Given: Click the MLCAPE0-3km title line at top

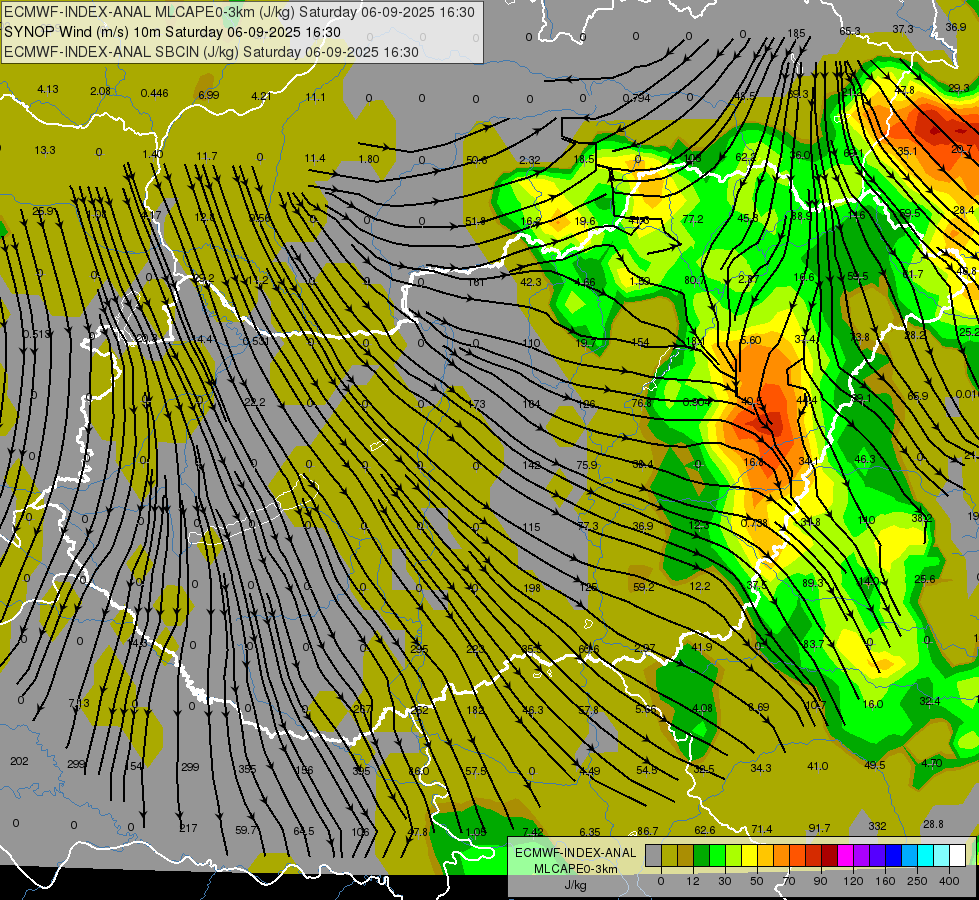Looking at the screenshot, I should [x=239, y=12].
